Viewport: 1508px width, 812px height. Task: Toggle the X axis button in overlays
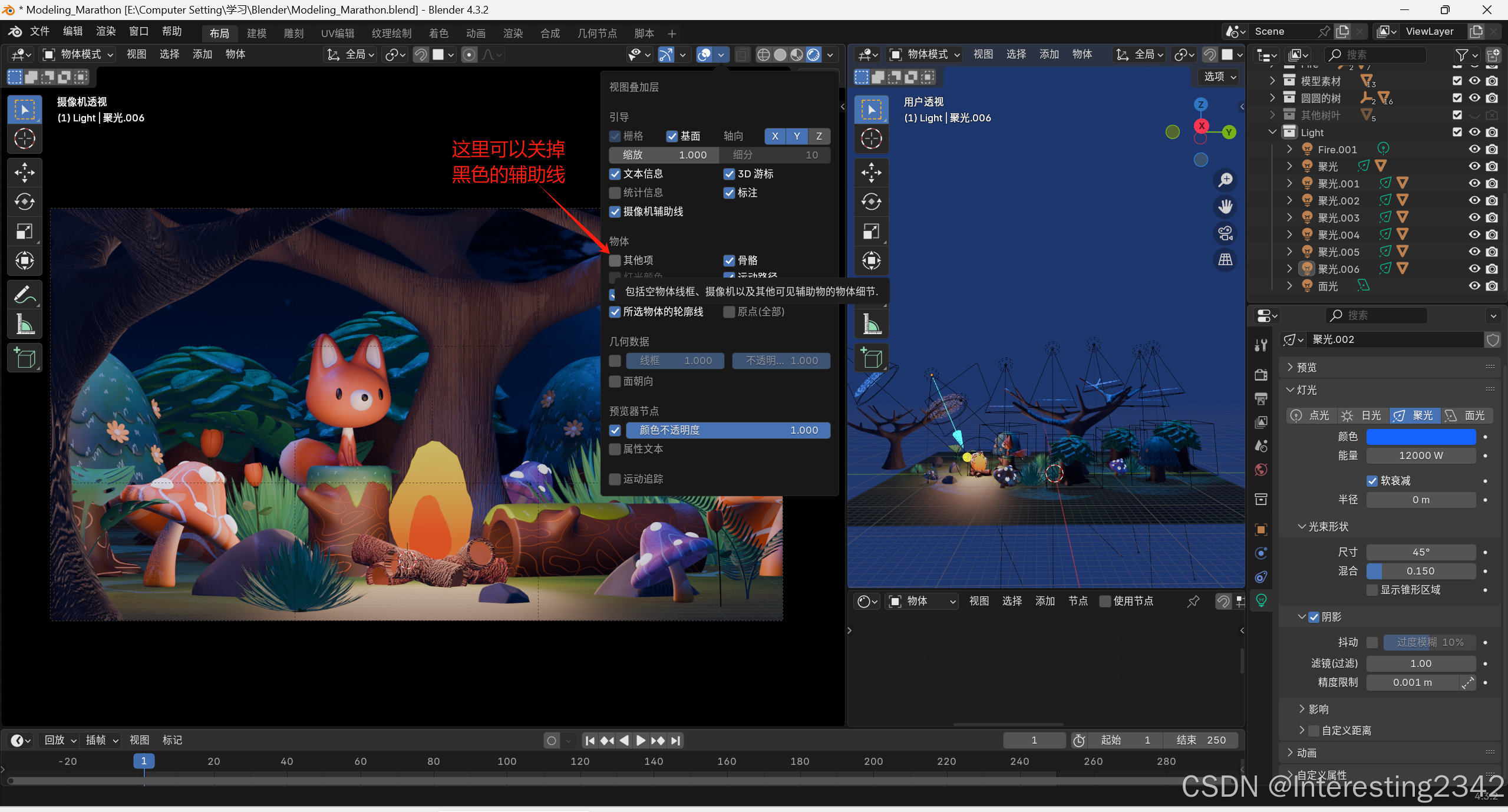[775, 136]
